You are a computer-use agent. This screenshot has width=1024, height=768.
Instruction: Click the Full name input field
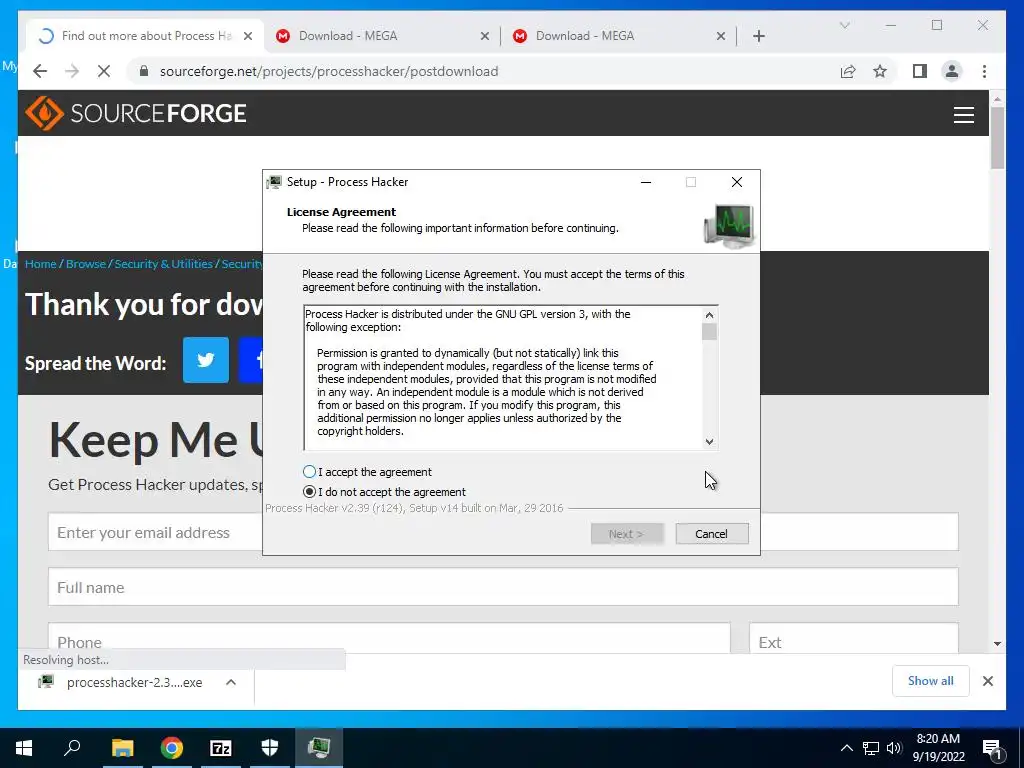click(503, 586)
